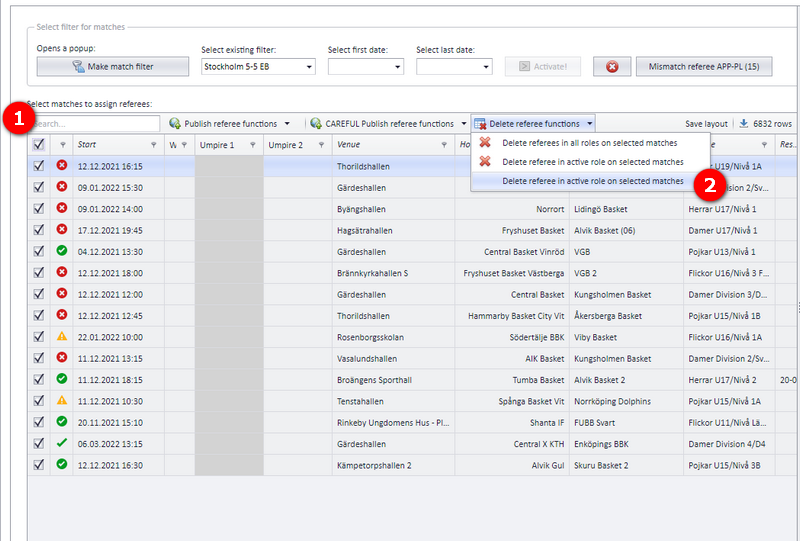Viewport: 800px width, 541px height.
Task: Uncheck the row 12.12.2021 18:00
Action: [39, 273]
